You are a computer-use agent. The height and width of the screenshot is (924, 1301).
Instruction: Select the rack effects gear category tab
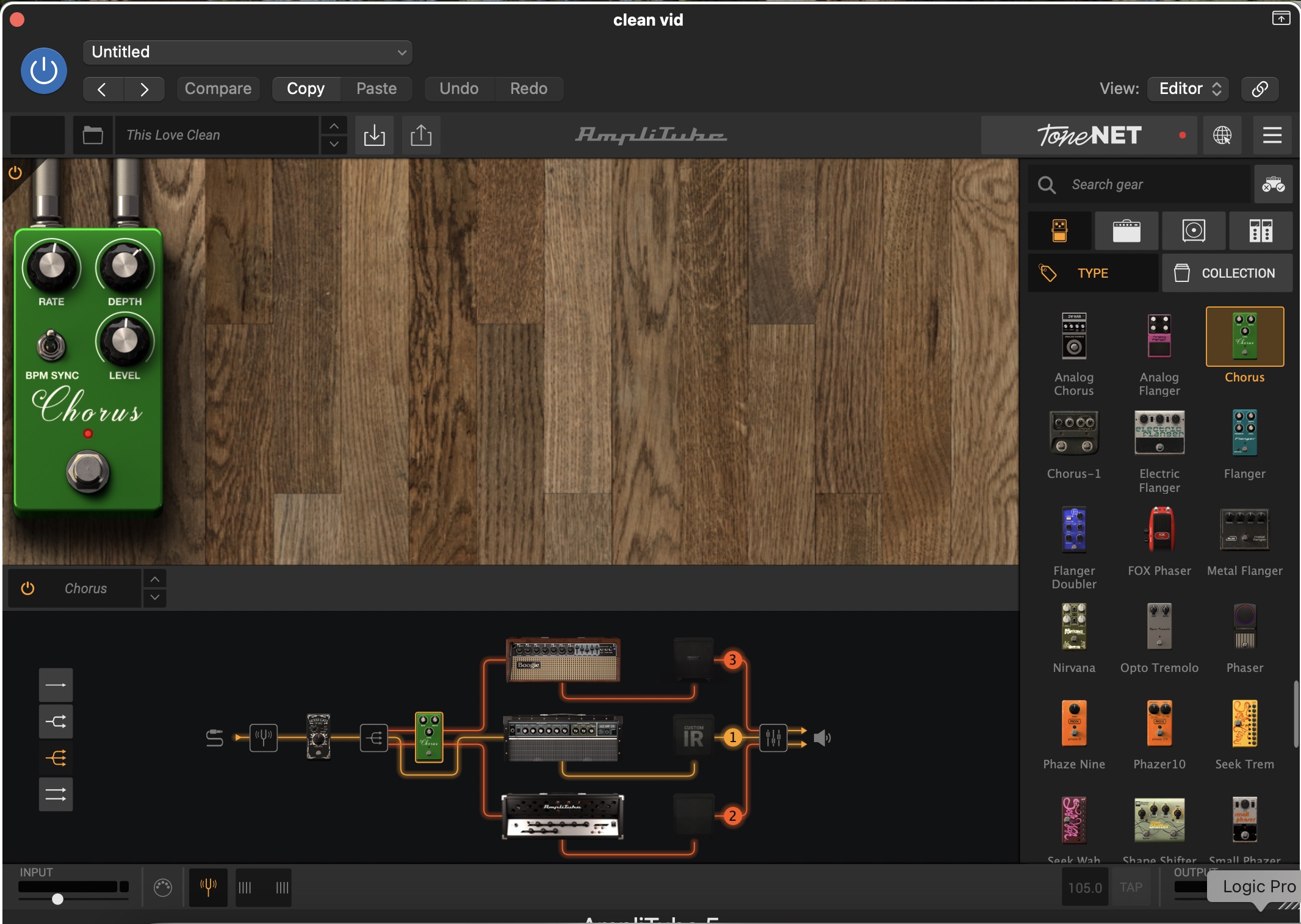1261,231
